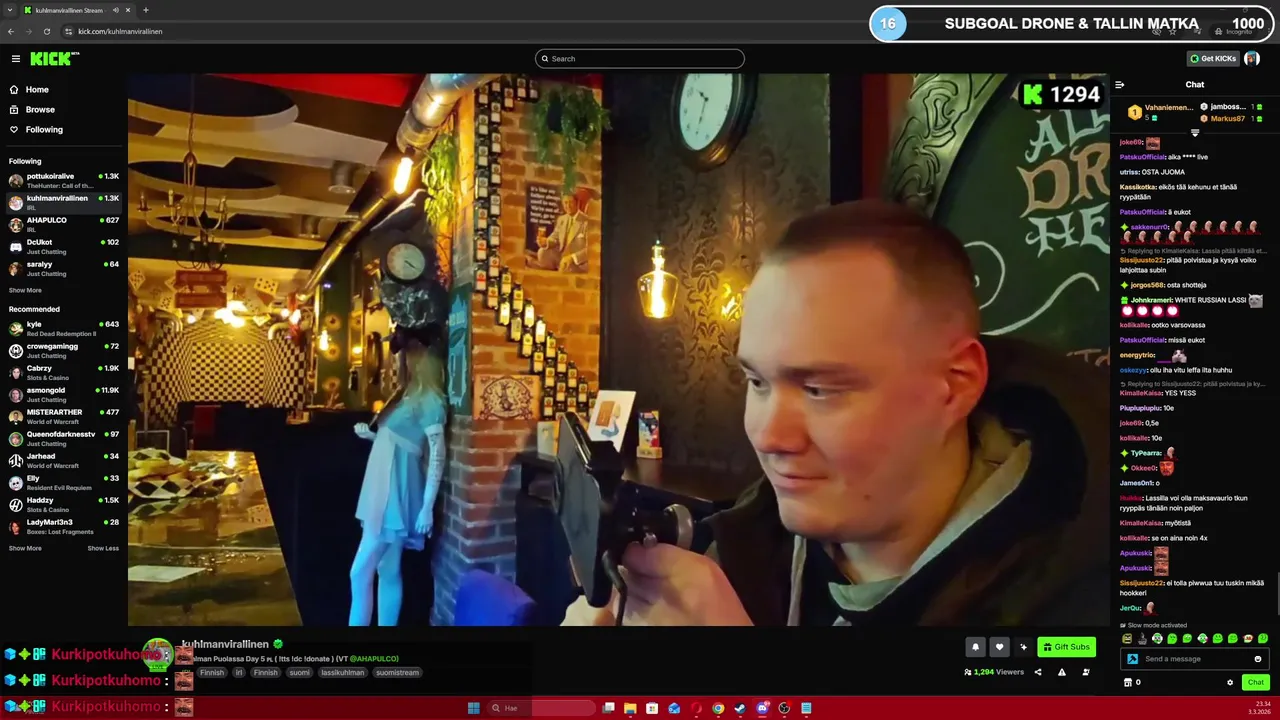Open Browse in sidebar
The height and width of the screenshot is (720, 1280).
click(x=40, y=110)
